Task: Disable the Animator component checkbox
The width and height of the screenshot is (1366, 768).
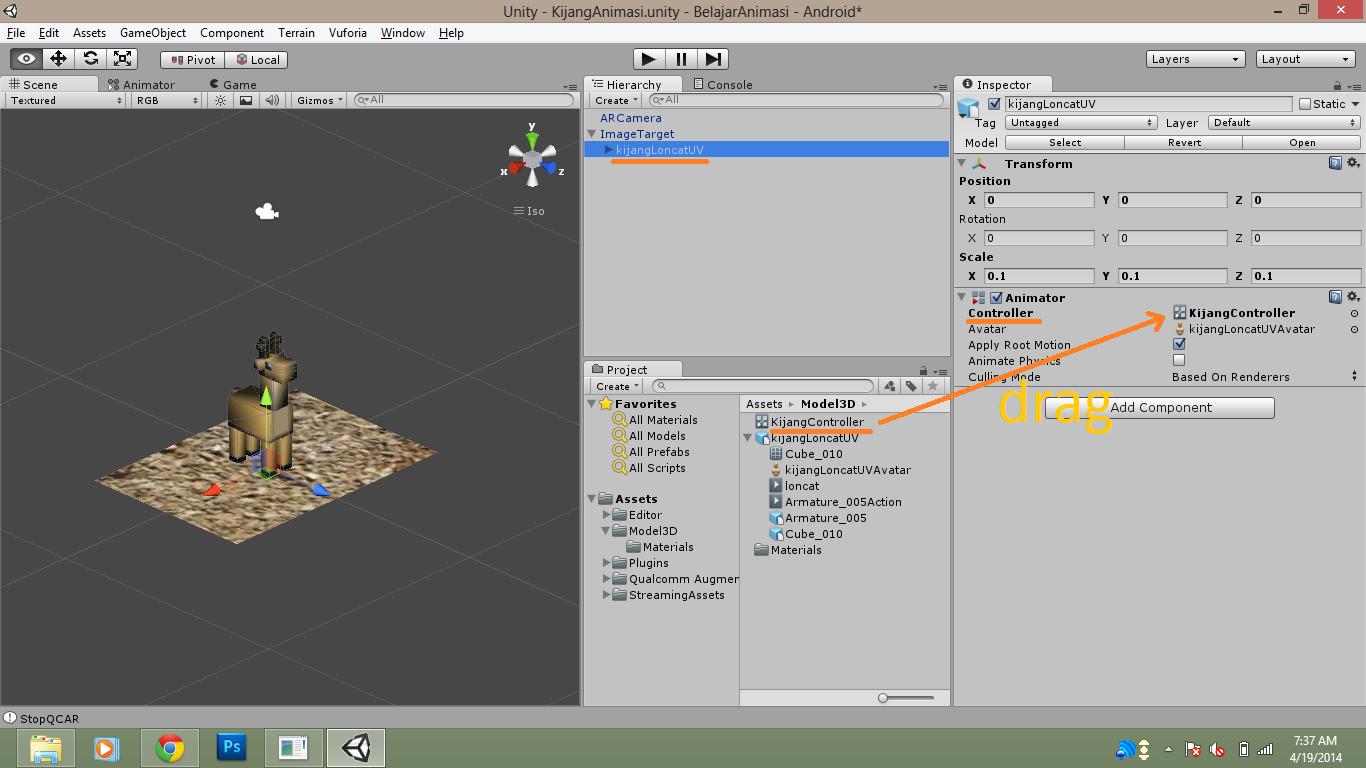Action: click(x=996, y=298)
